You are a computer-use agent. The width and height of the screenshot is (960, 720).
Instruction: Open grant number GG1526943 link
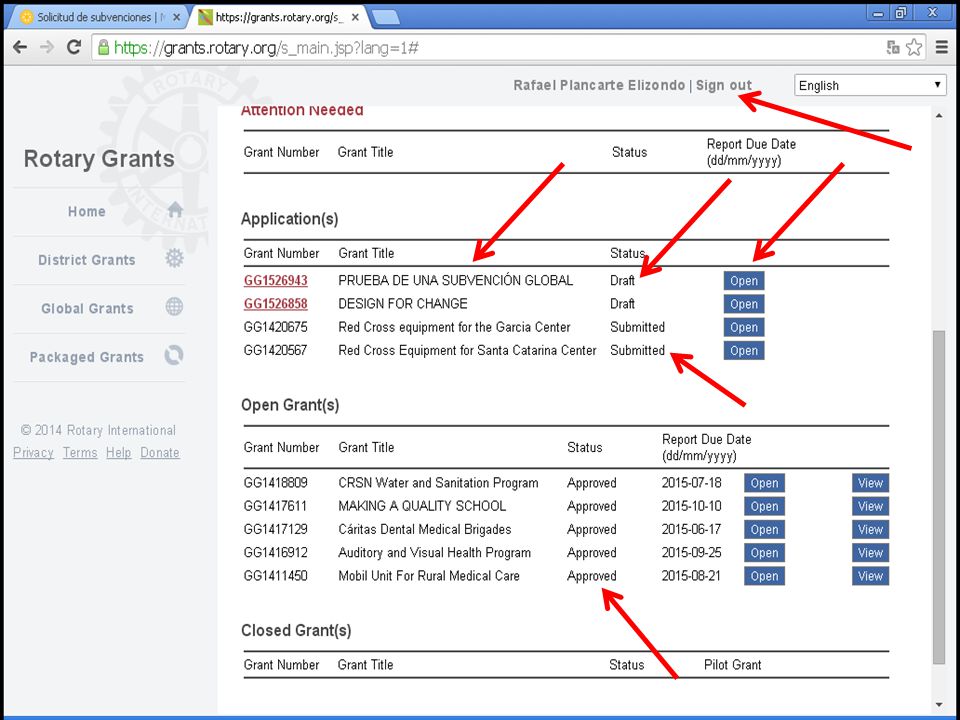click(x=276, y=280)
